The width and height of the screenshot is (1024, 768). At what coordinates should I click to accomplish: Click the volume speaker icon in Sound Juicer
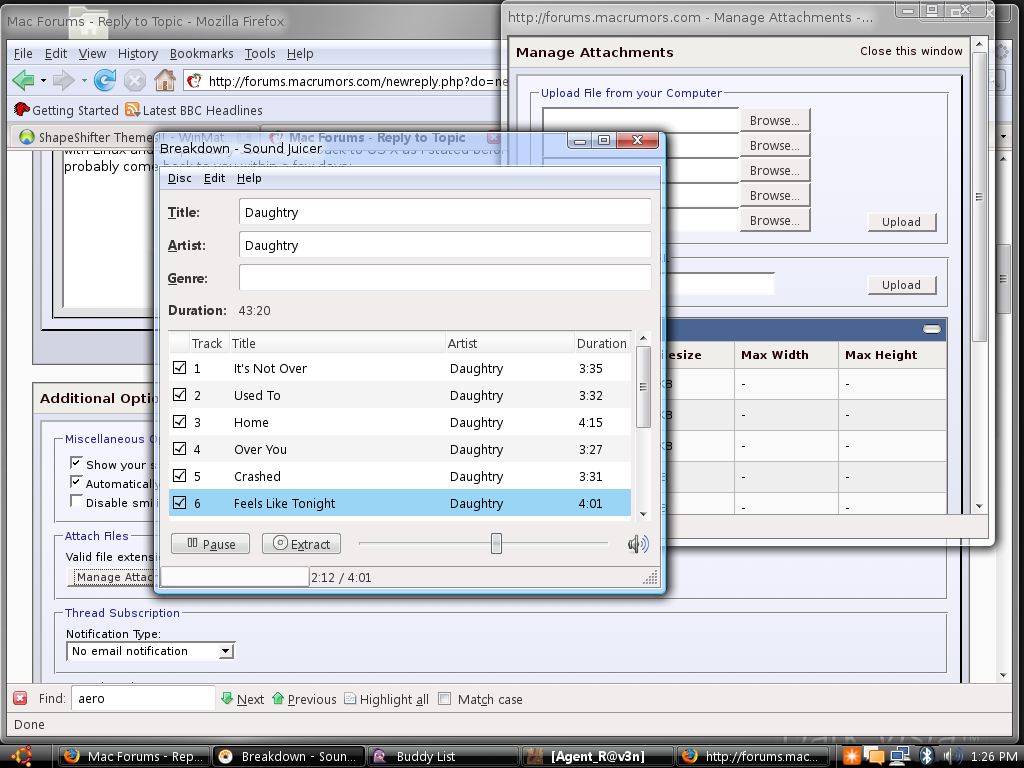coord(637,544)
